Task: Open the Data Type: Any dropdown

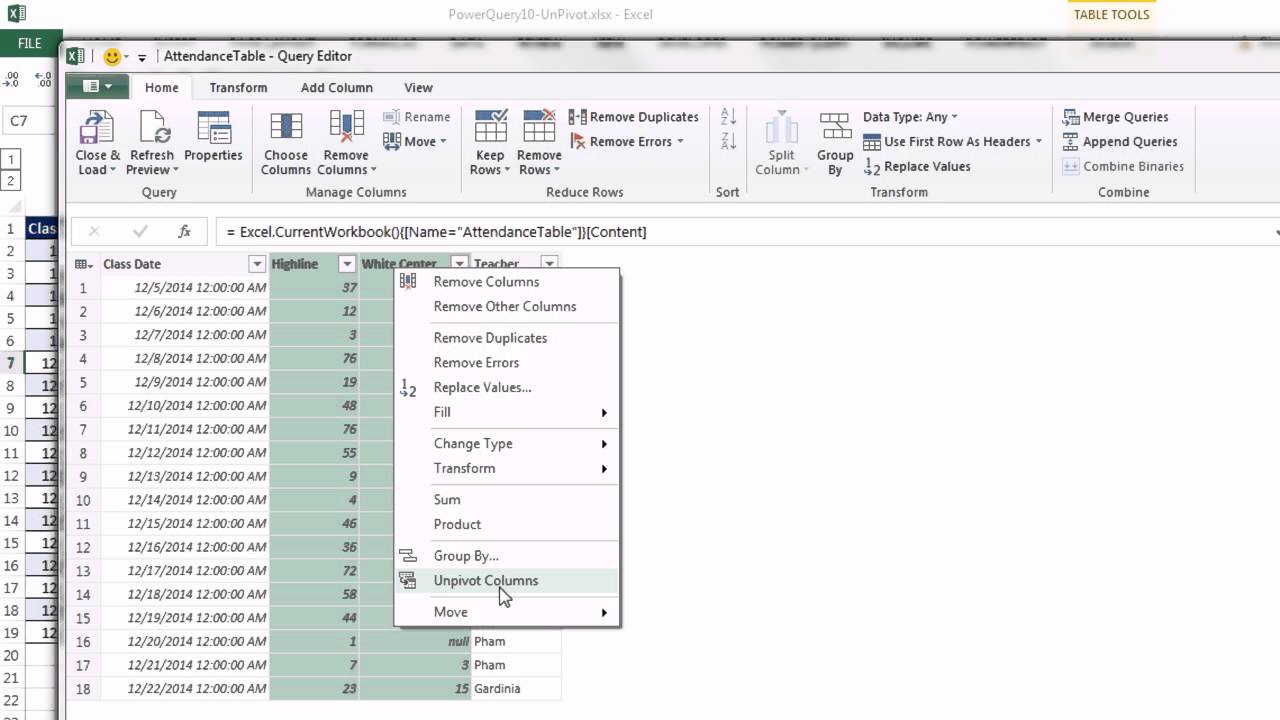Action: pos(910,117)
